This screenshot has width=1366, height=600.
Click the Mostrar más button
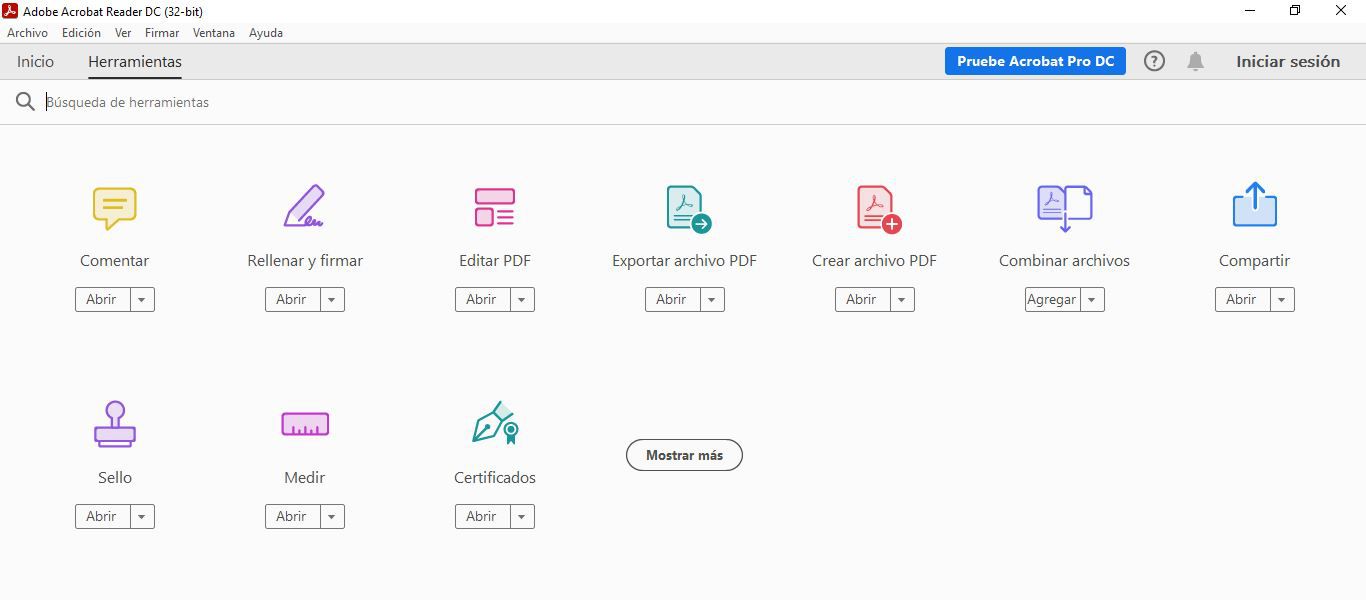pos(684,455)
